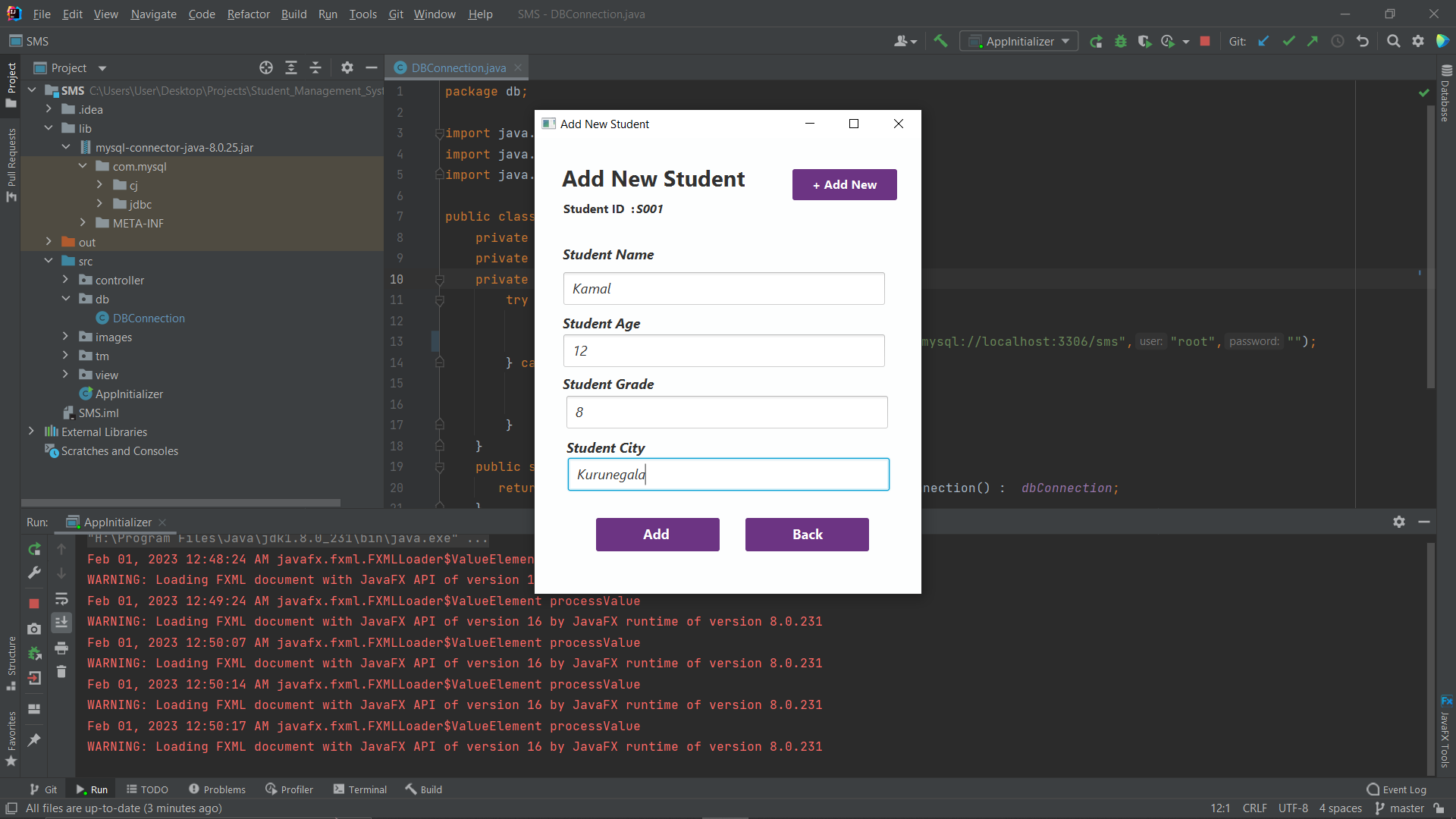Click into the Student Name field

tap(723, 289)
